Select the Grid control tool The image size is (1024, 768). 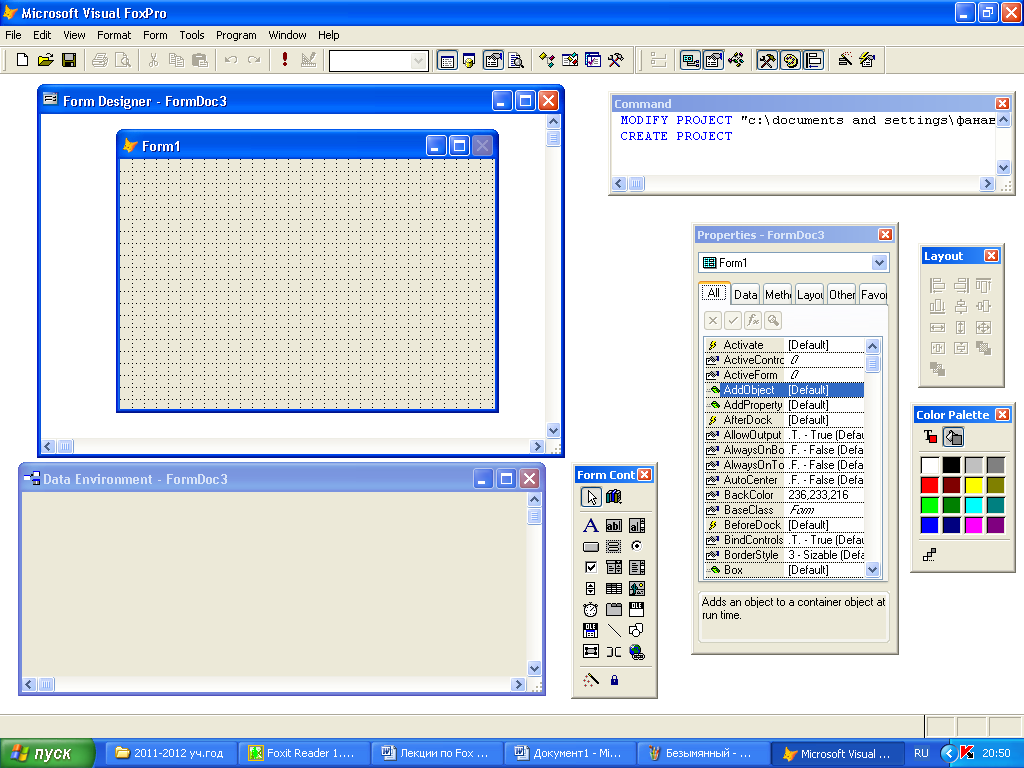coord(614,588)
